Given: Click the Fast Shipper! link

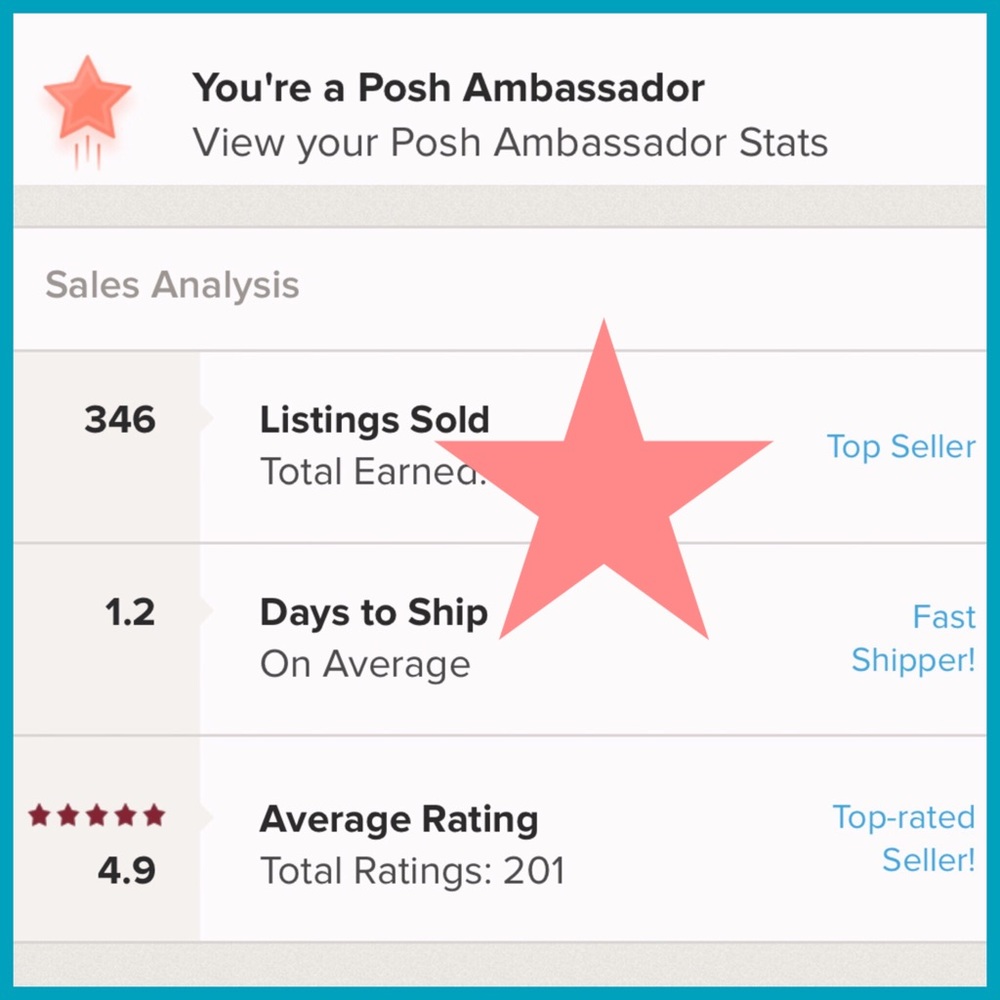Looking at the screenshot, I should pyautogui.click(x=913, y=638).
